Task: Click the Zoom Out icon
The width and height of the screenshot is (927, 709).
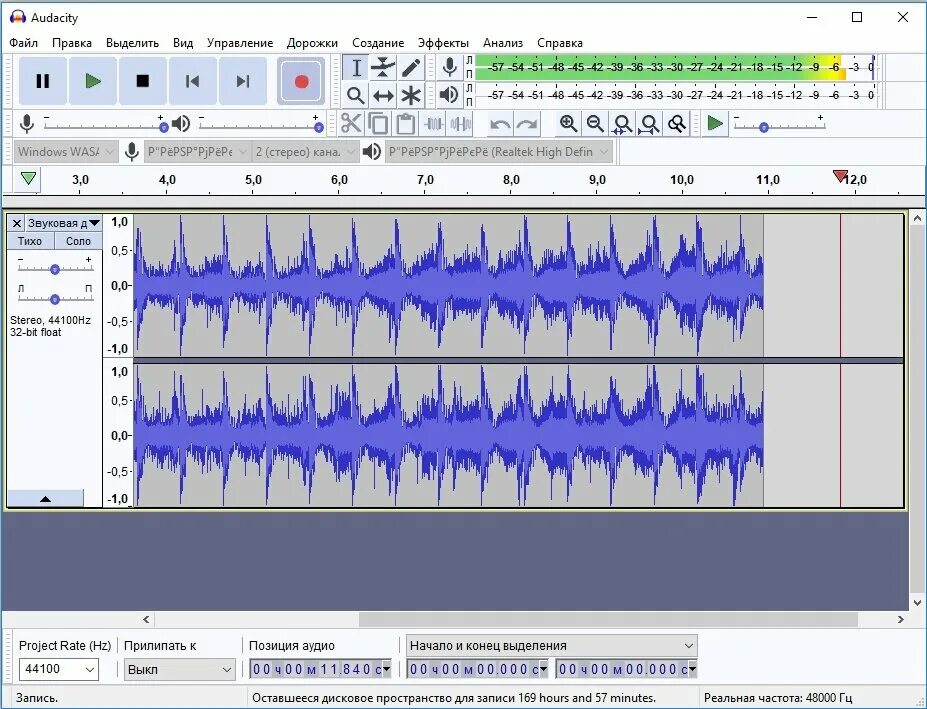Action: point(595,124)
